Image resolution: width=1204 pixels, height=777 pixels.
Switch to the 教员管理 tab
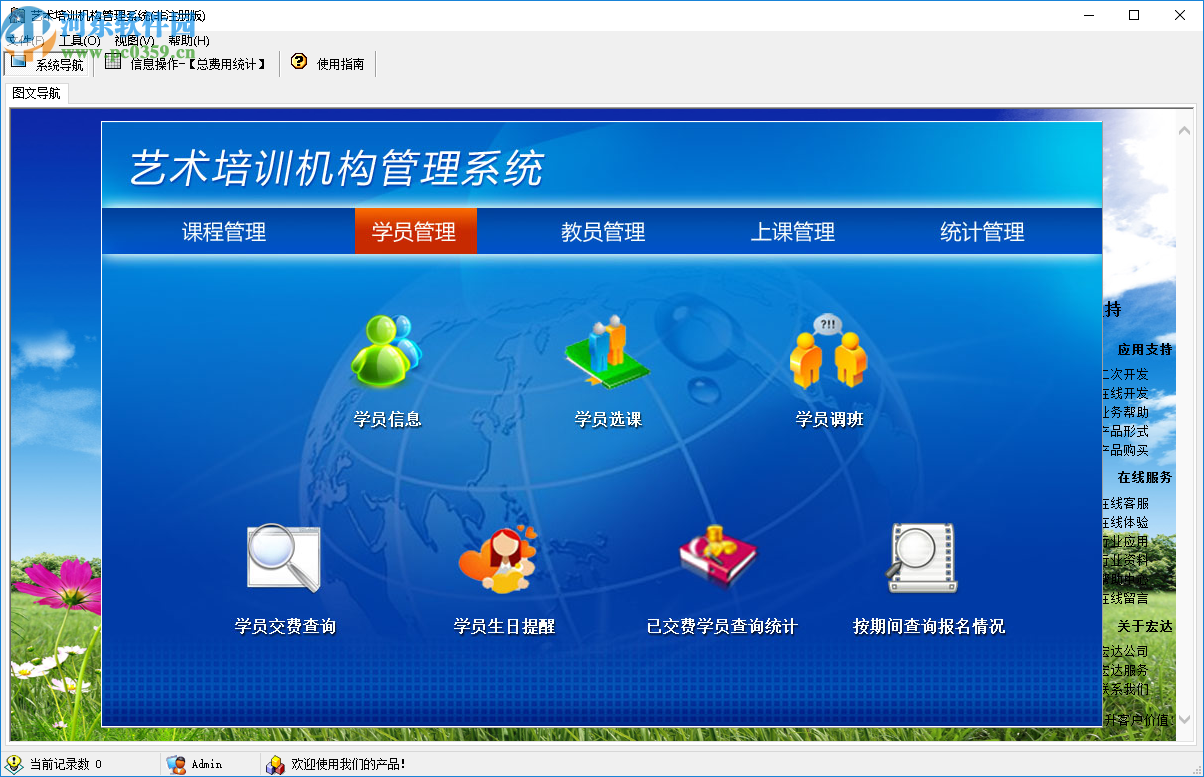pyautogui.click(x=602, y=231)
